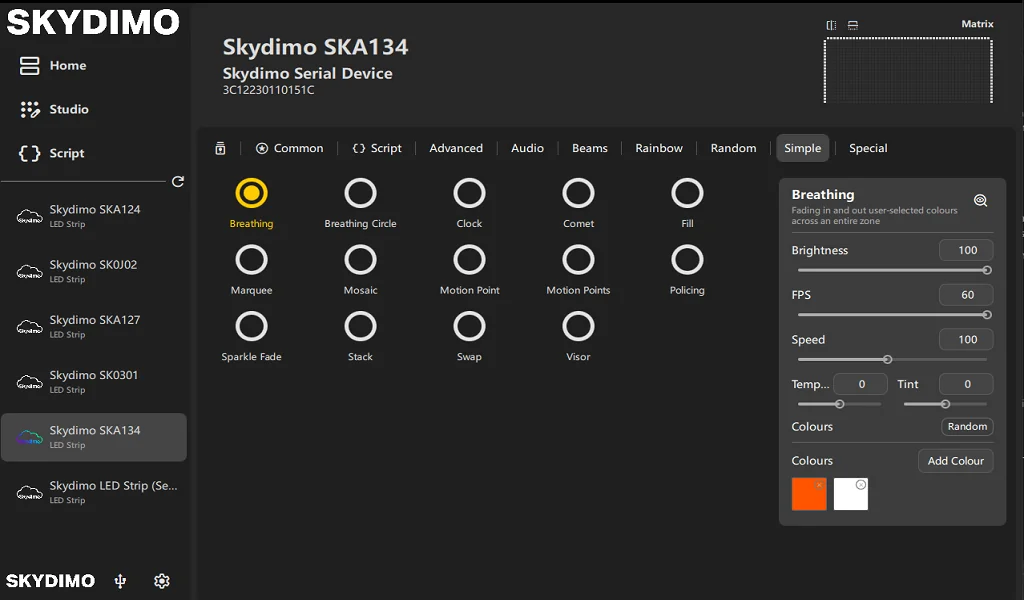Switch to the Rainbow tab
Viewport: 1024px width, 600px height.
click(x=659, y=148)
